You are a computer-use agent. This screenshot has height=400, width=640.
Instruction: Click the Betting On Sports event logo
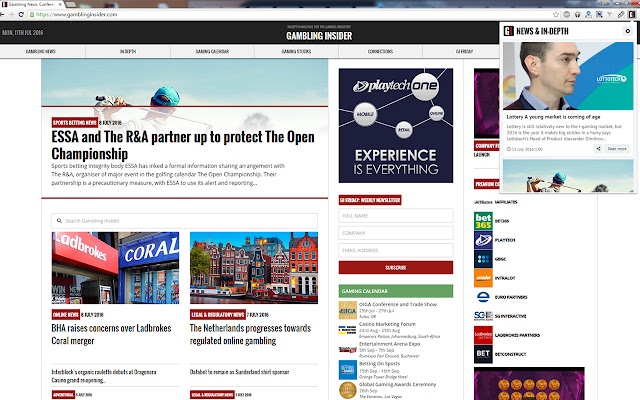point(348,370)
